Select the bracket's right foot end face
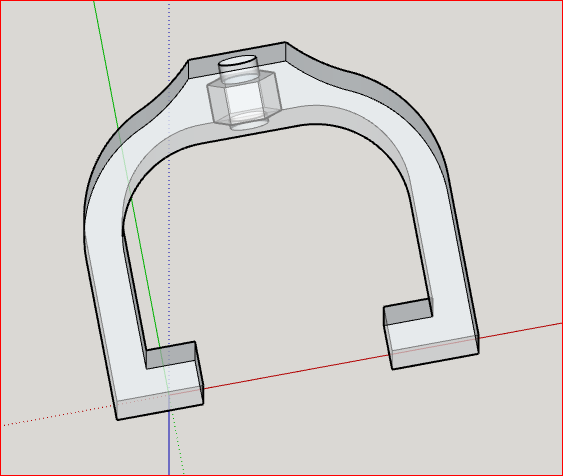Image resolution: width=563 pixels, height=476 pixels. pyautogui.click(x=435, y=354)
